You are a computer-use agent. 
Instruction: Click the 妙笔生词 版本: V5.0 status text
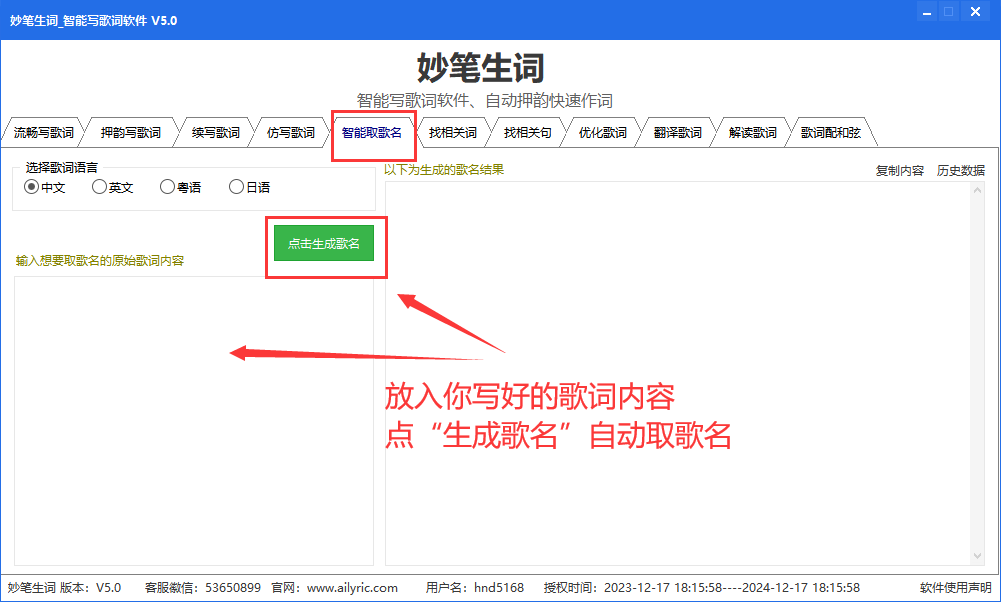pyautogui.click(x=64, y=587)
